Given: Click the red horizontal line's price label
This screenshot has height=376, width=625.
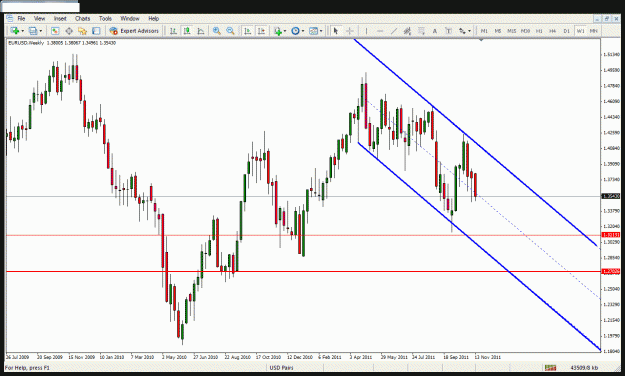Looking at the screenshot, I should (x=611, y=272).
